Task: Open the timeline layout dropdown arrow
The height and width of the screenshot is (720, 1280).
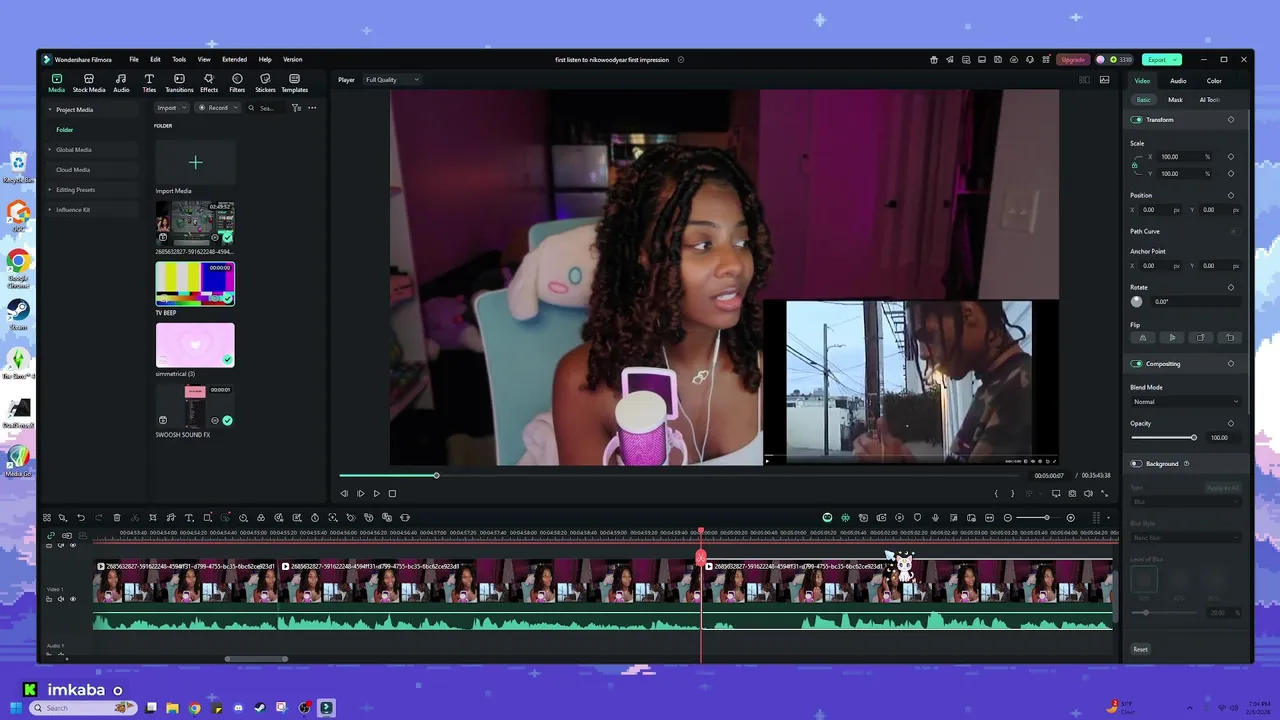Action: [x=1109, y=518]
